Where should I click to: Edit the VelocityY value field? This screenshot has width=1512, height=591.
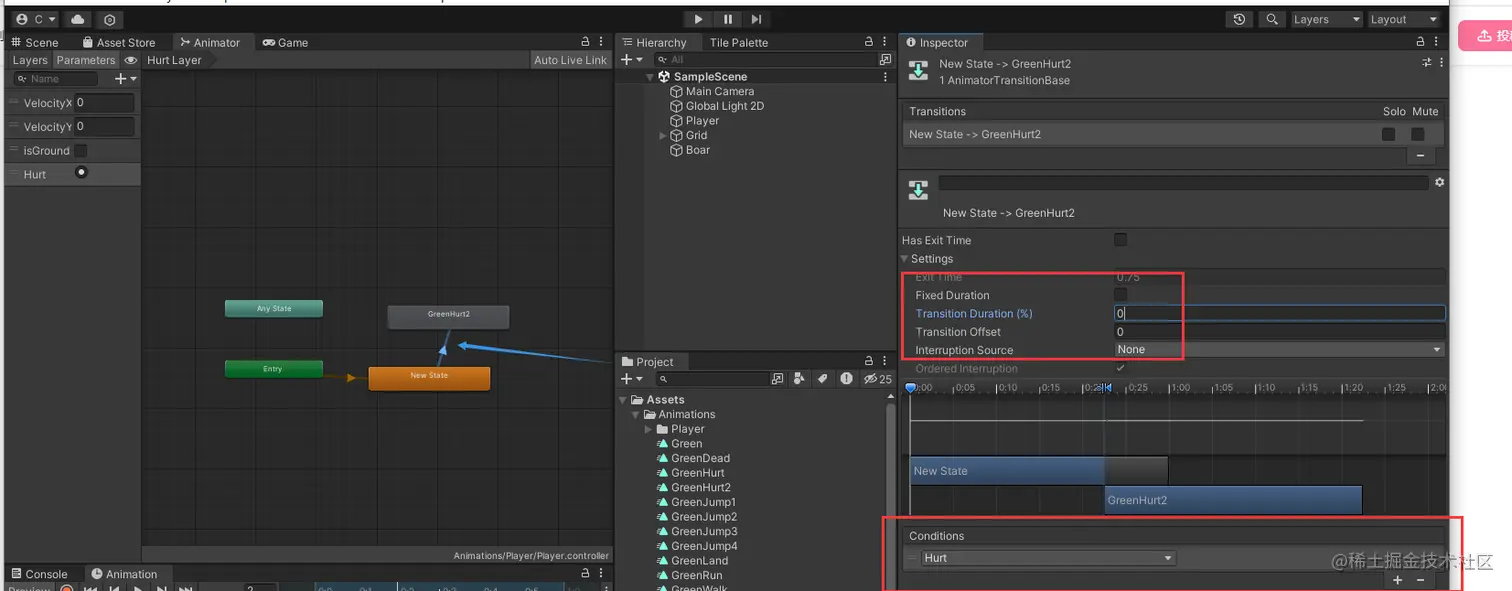104,126
